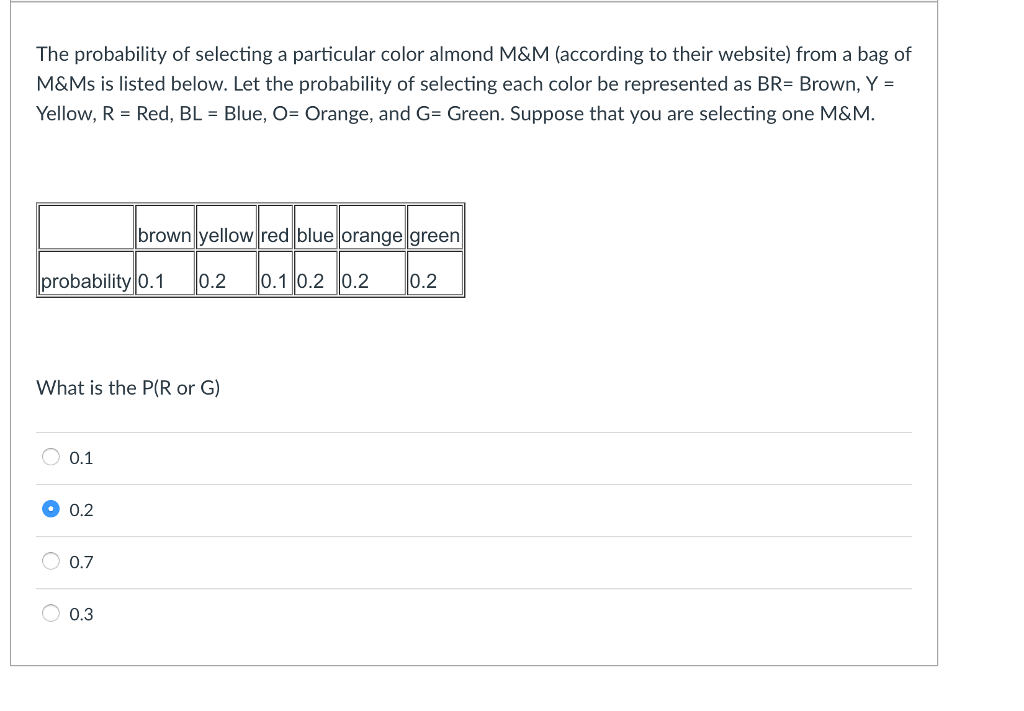Select the 0.7 answer radio button
This screenshot has width=1024, height=711.
tap(51, 561)
